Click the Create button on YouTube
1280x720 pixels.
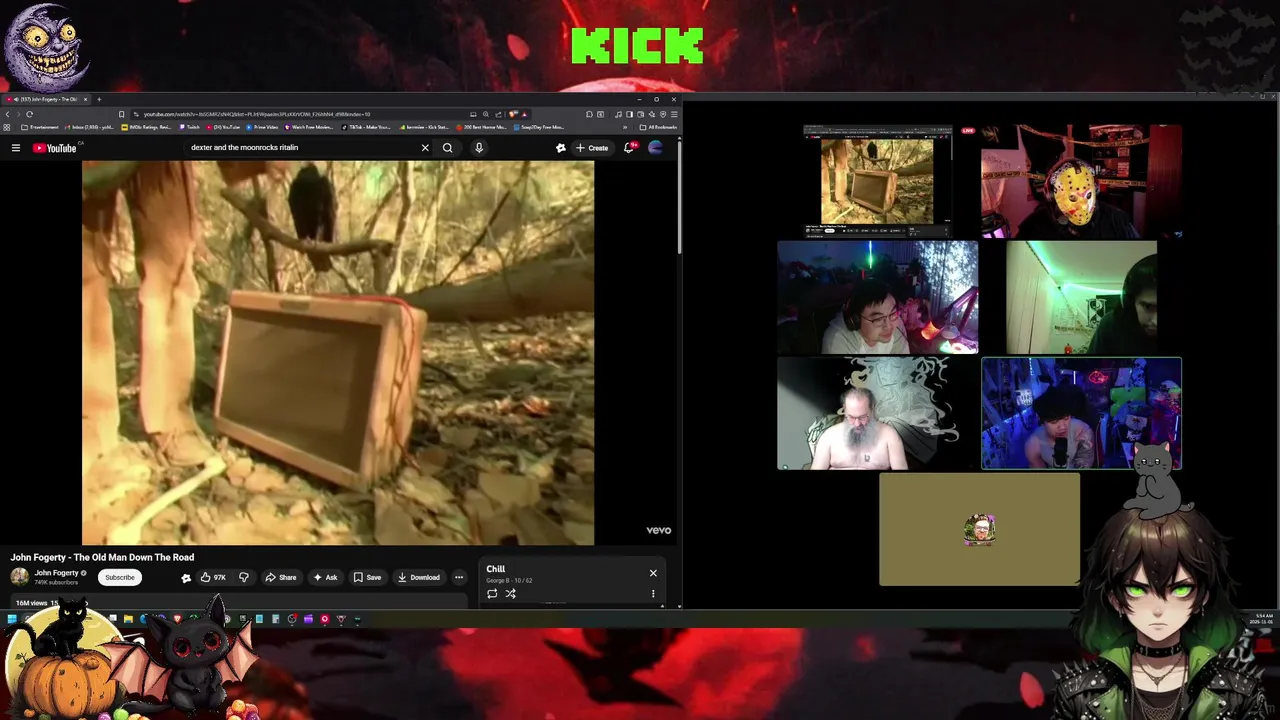pos(592,148)
